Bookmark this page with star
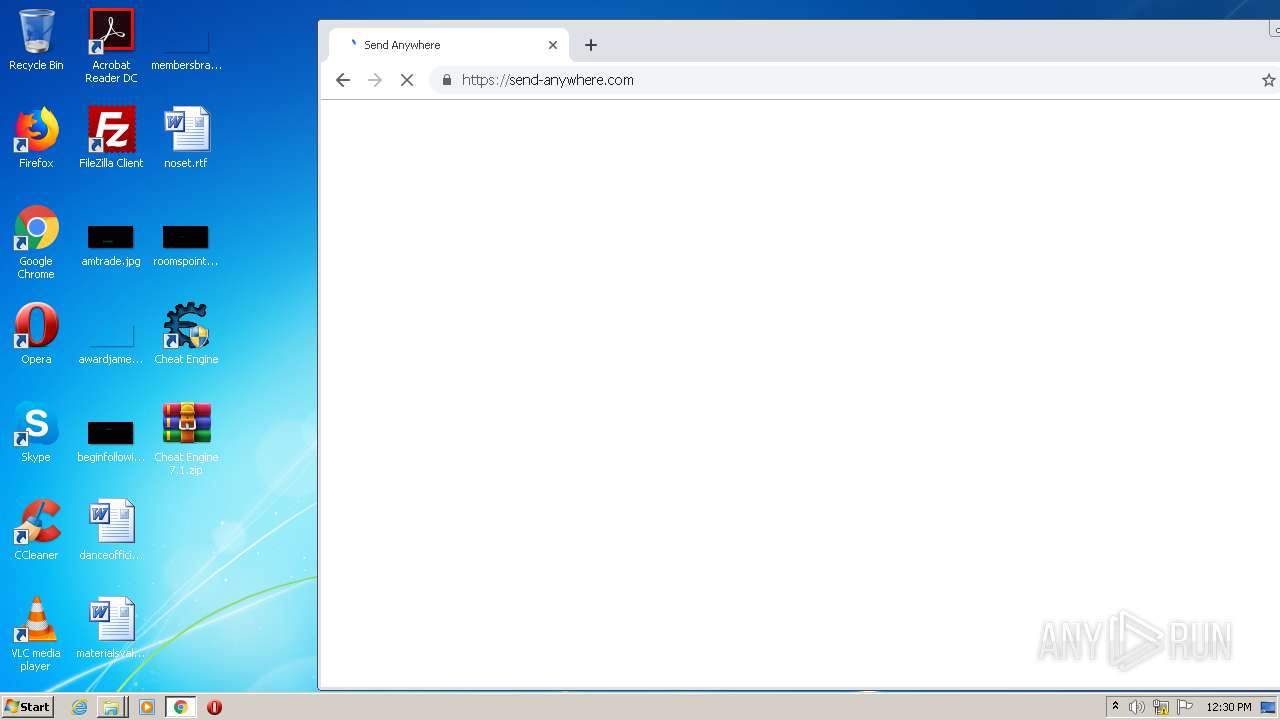 (x=1269, y=80)
